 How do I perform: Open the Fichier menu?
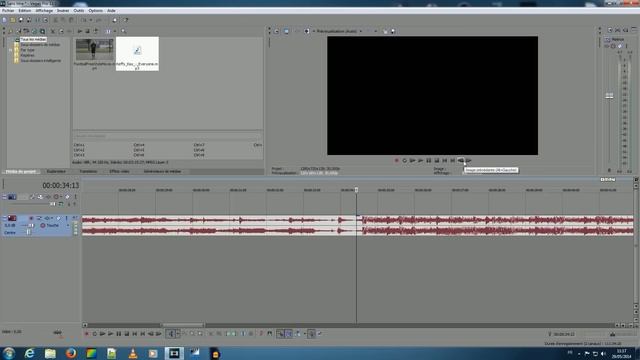point(8,11)
